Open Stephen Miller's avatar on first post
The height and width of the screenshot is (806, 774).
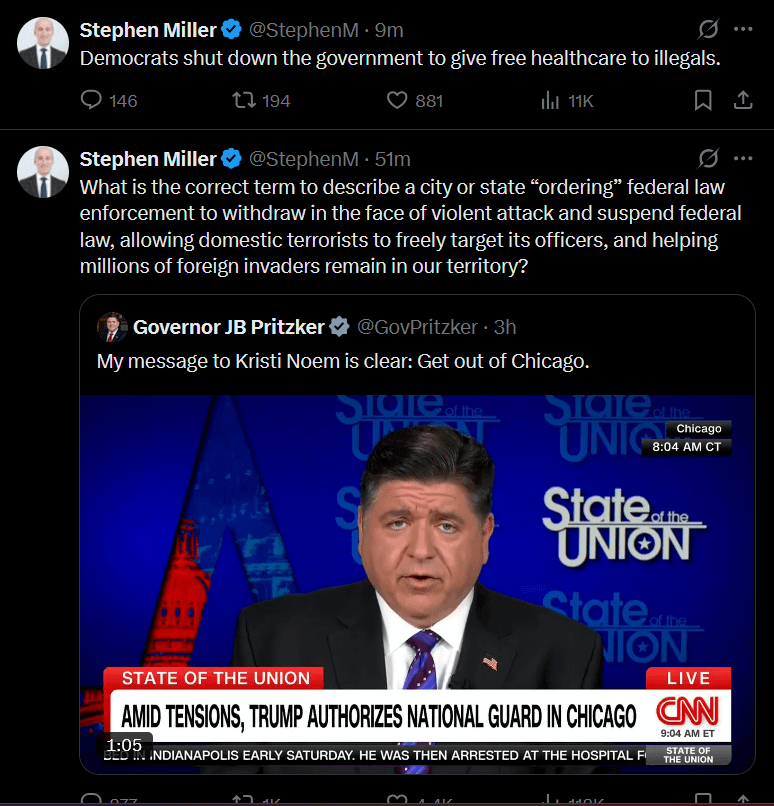click(43, 43)
